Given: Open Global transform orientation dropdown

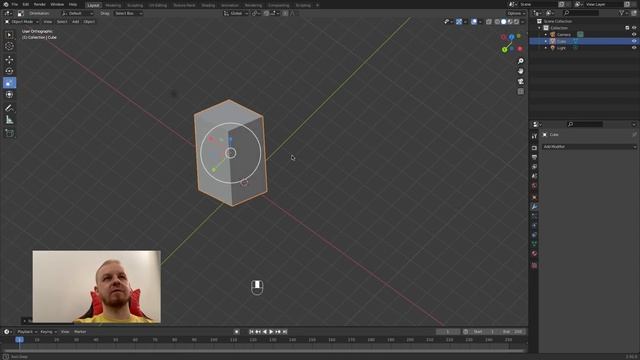Looking at the screenshot, I should point(236,13).
